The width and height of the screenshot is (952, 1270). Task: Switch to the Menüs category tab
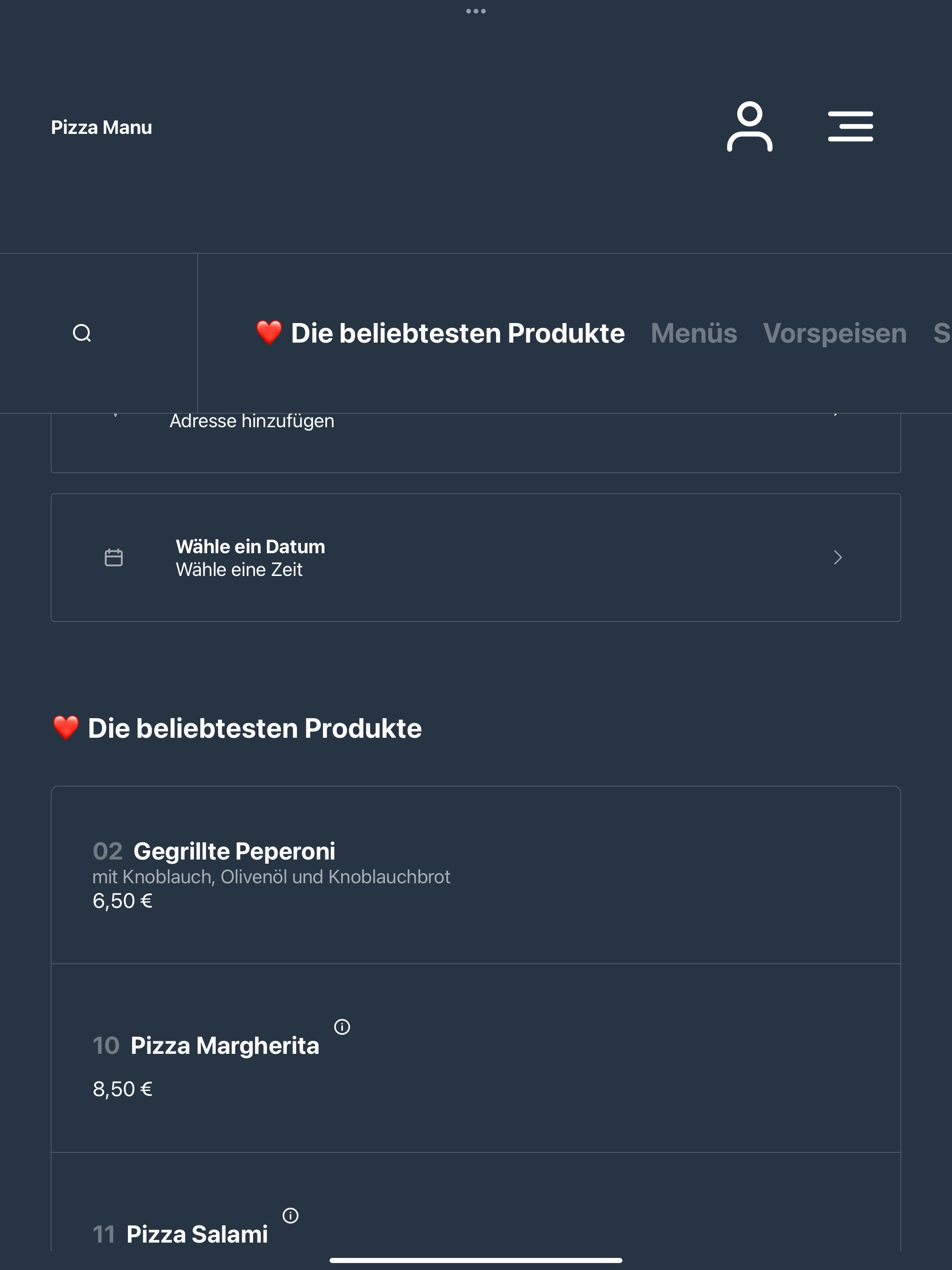(694, 333)
